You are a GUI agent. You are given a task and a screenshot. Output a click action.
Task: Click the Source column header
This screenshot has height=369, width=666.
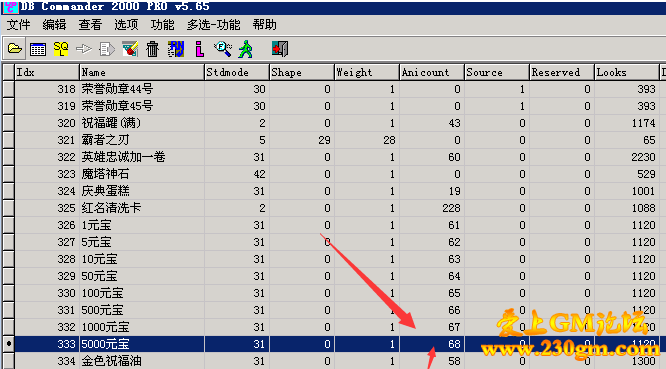coord(497,72)
